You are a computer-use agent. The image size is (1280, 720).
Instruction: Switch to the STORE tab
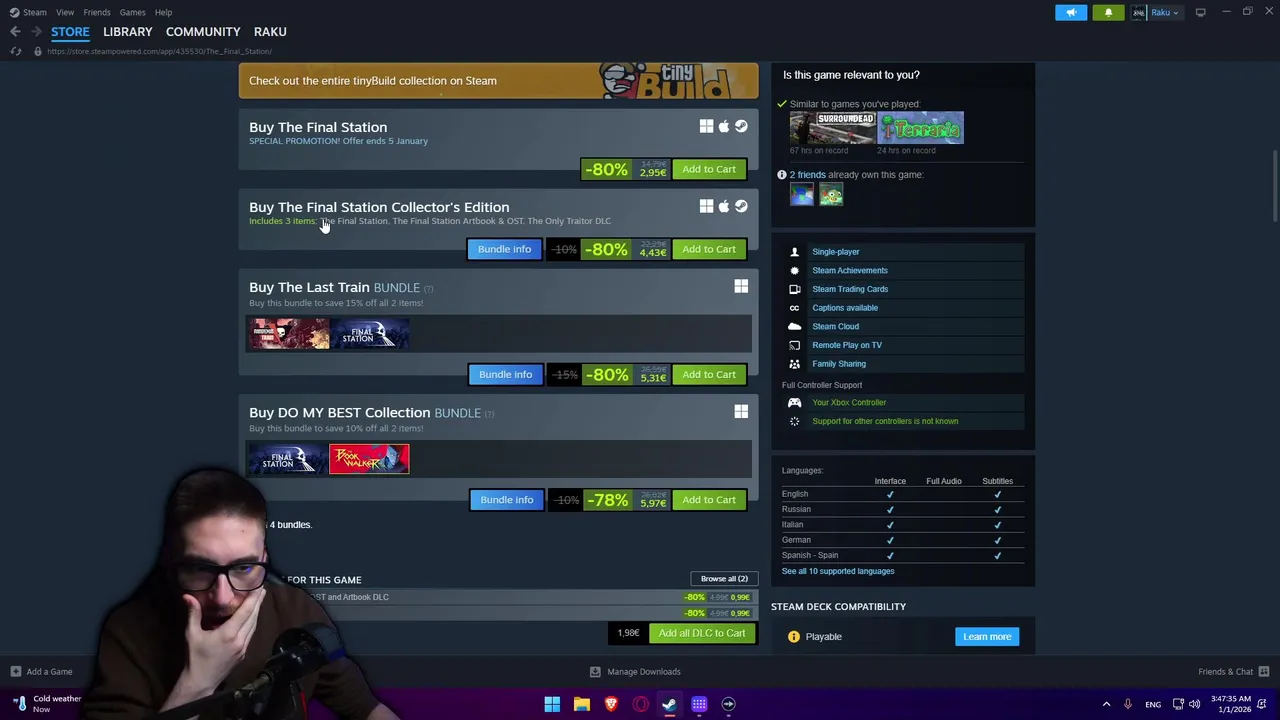[x=70, y=32]
